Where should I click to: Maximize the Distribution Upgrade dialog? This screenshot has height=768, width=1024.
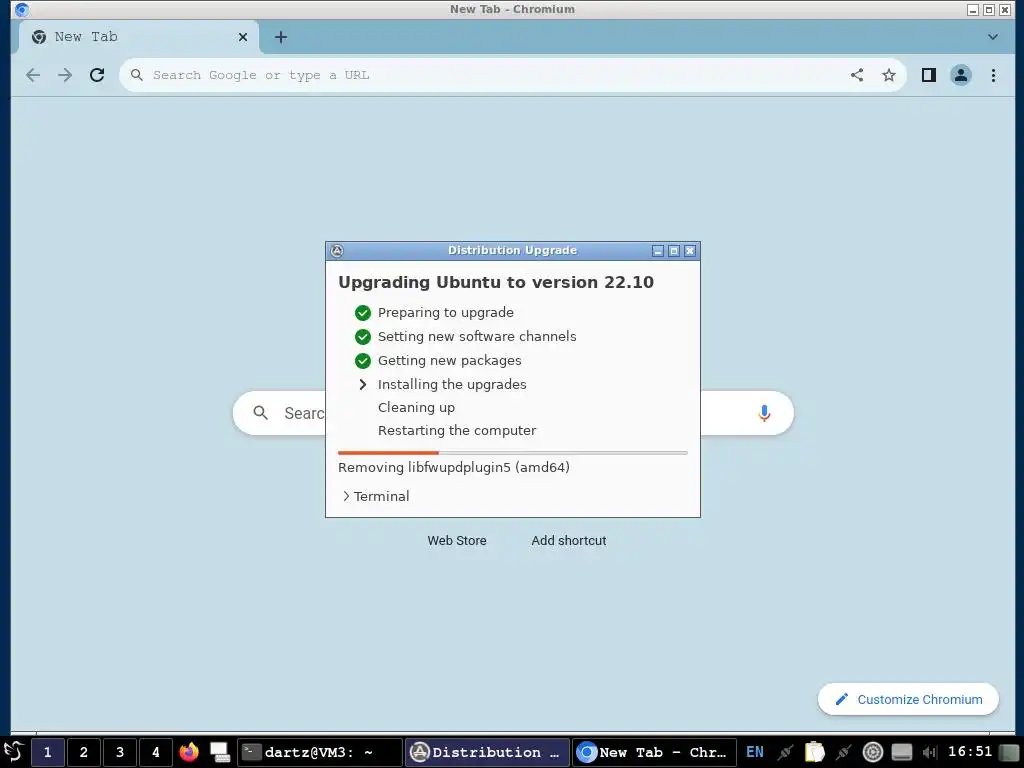point(674,251)
